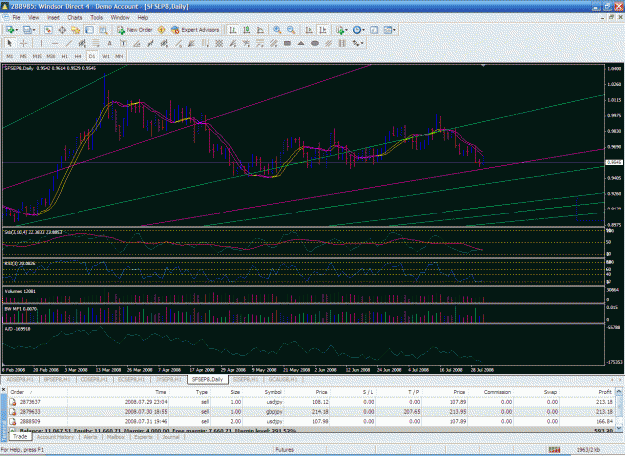Select the Text Label 'T' tool

tap(123, 43)
